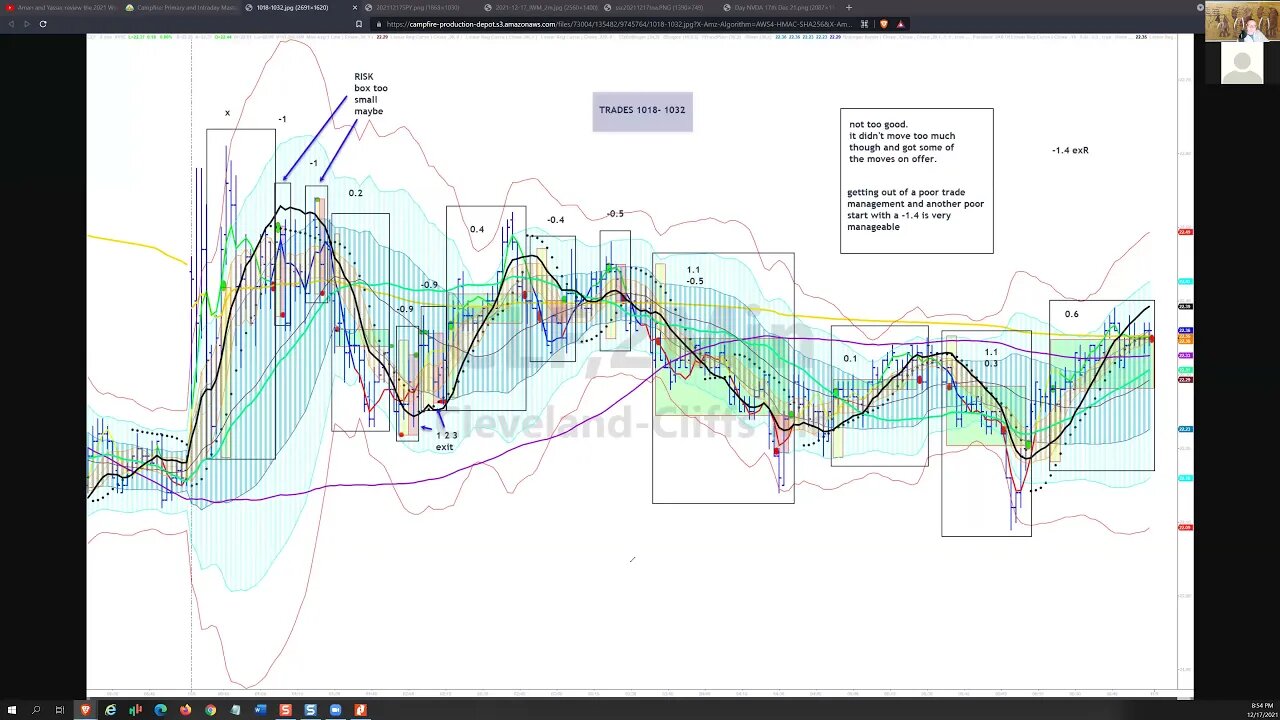The width and height of the screenshot is (1280, 720).
Task: Click the 'not too good.' note text
Action: pos(878,125)
